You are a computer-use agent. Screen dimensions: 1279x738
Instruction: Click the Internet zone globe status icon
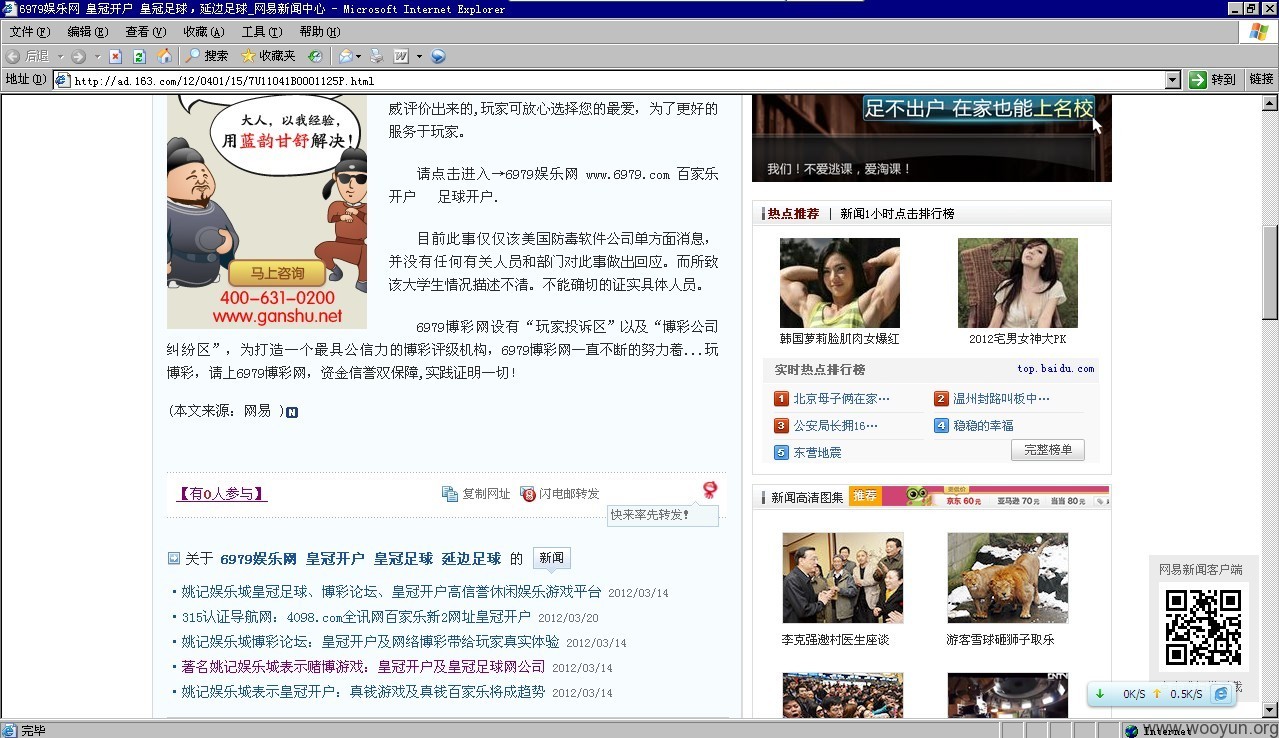1131,730
